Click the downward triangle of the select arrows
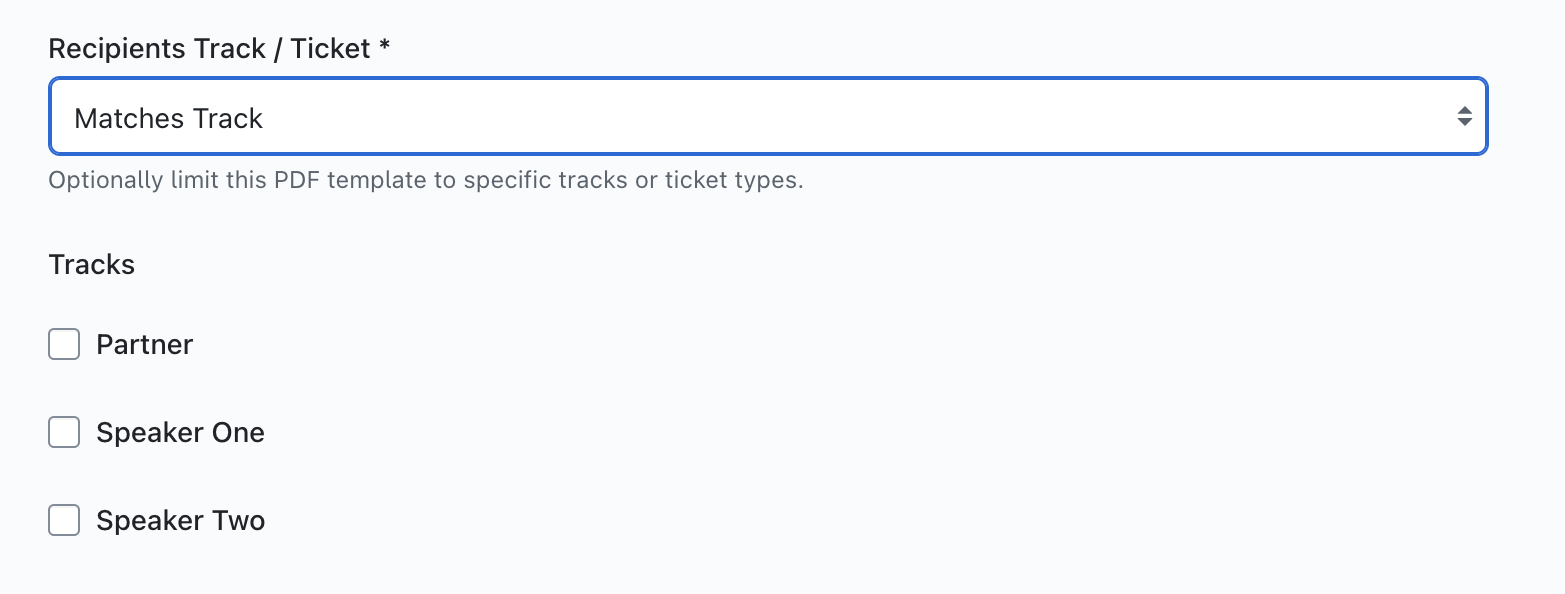Viewport: 1565px width, 594px height. [1464, 123]
